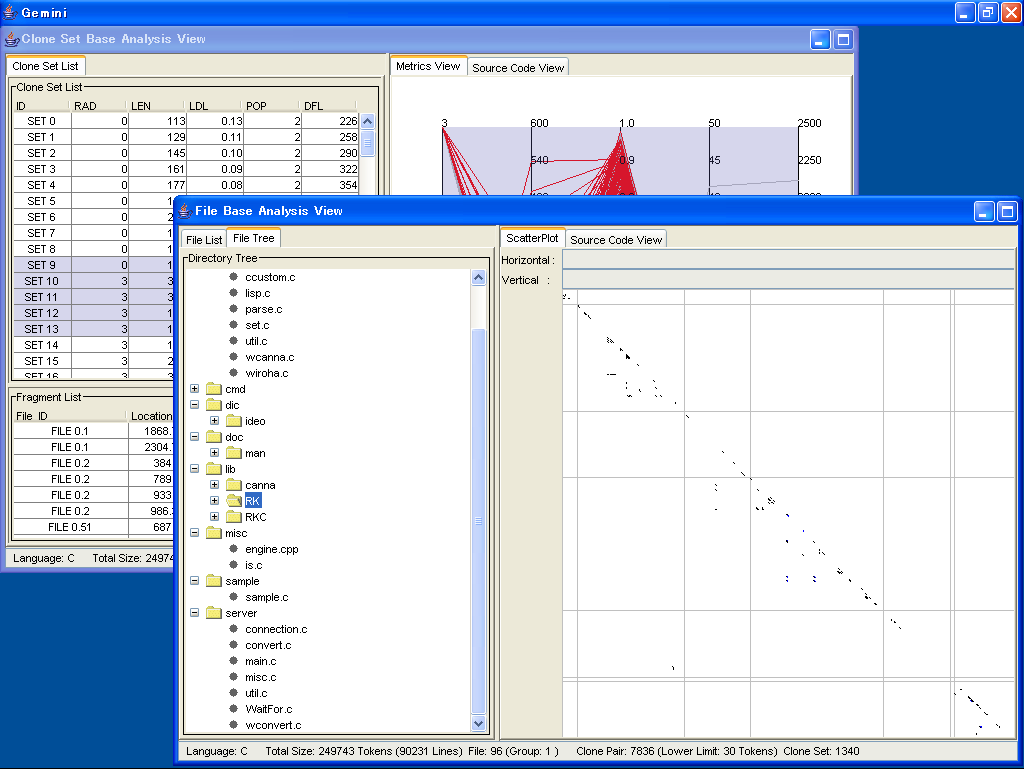The image size is (1024, 769).
Task: Maximize the Clone Set Base Analysis View
Action: (x=842, y=40)
